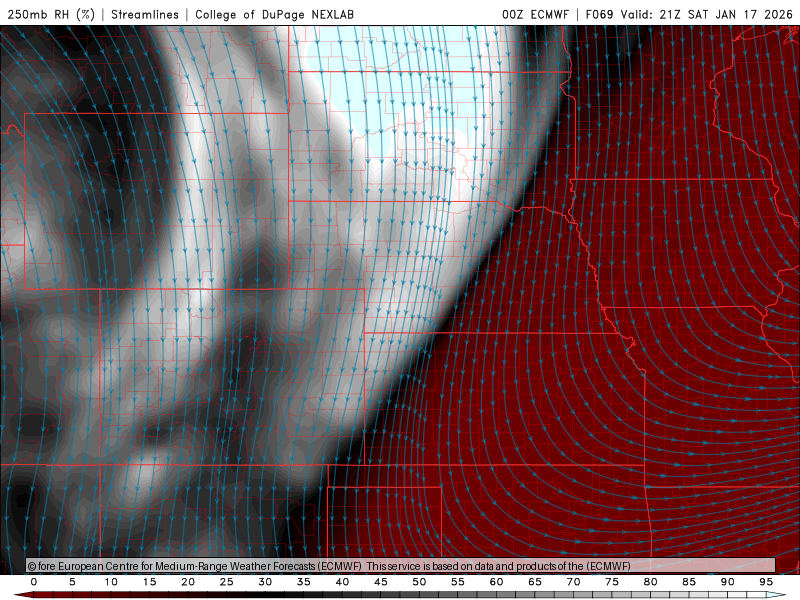
Task: Select the "20" colorbar scale label
Action: point(188,582)
